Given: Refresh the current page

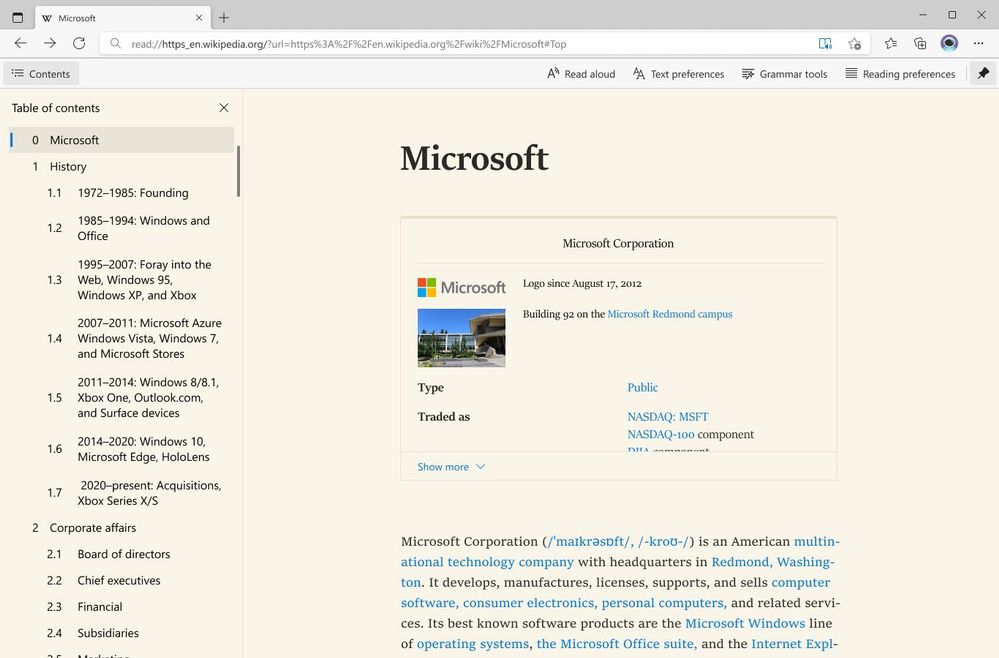Looking at the screenshot, I should click(79, 43).
